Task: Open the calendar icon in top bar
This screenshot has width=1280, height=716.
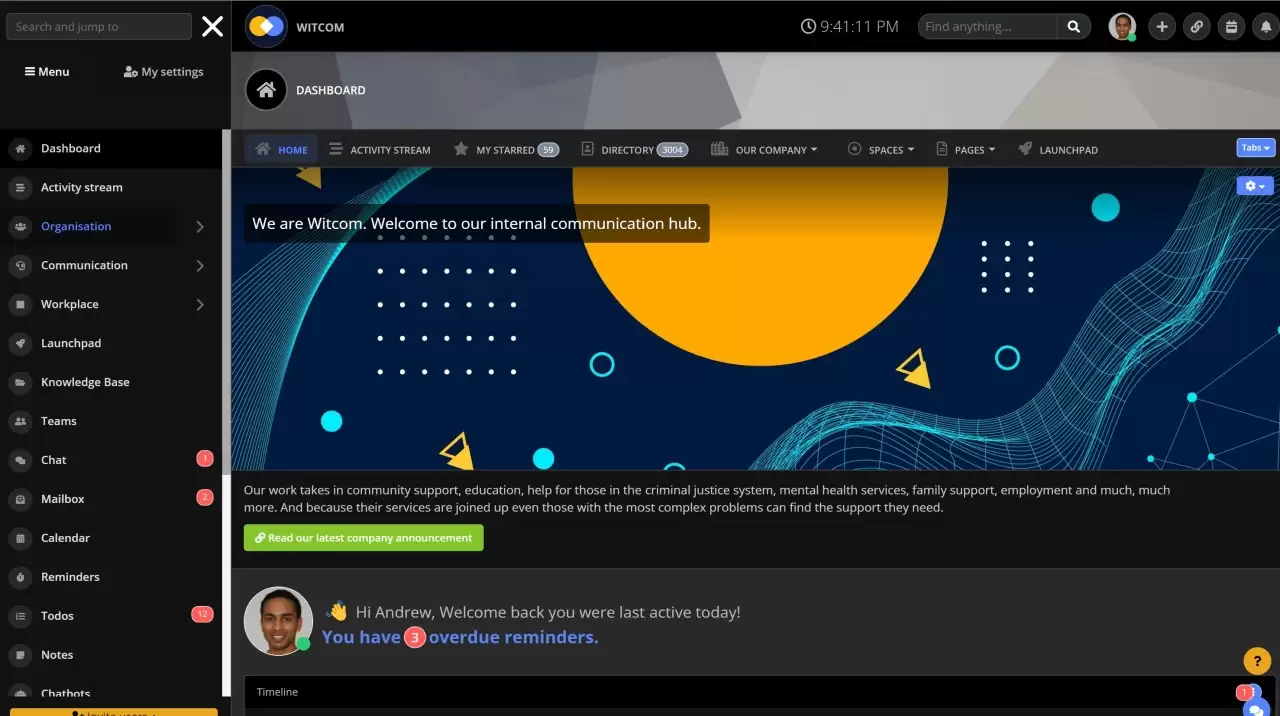Action: 1231,27
